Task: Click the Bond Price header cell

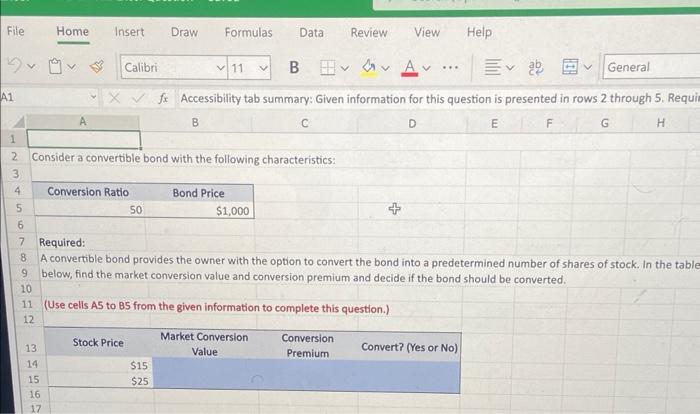Action: click(x=199, y=193)
